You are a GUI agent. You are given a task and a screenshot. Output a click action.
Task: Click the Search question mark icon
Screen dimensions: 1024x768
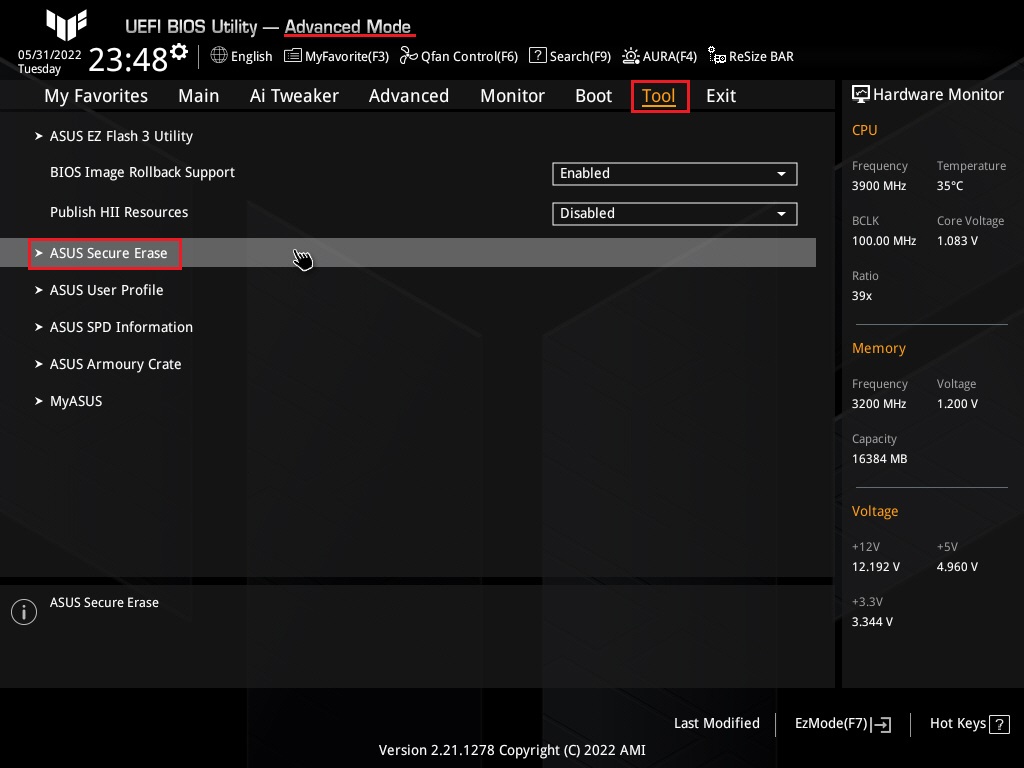(x=537, y=56)
